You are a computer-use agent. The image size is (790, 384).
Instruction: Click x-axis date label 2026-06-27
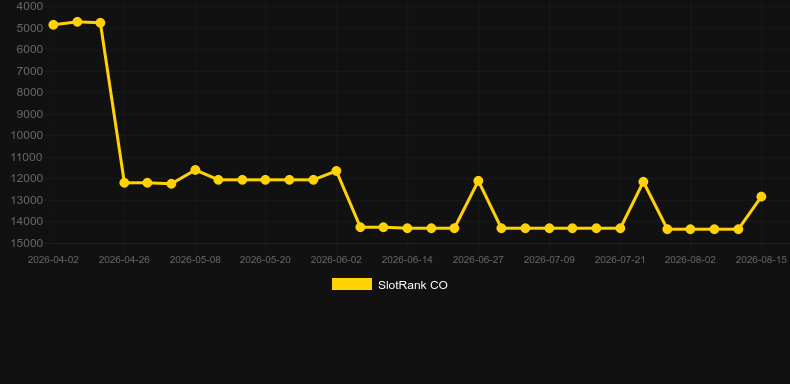pyautogui.click(x=478, y=260)
